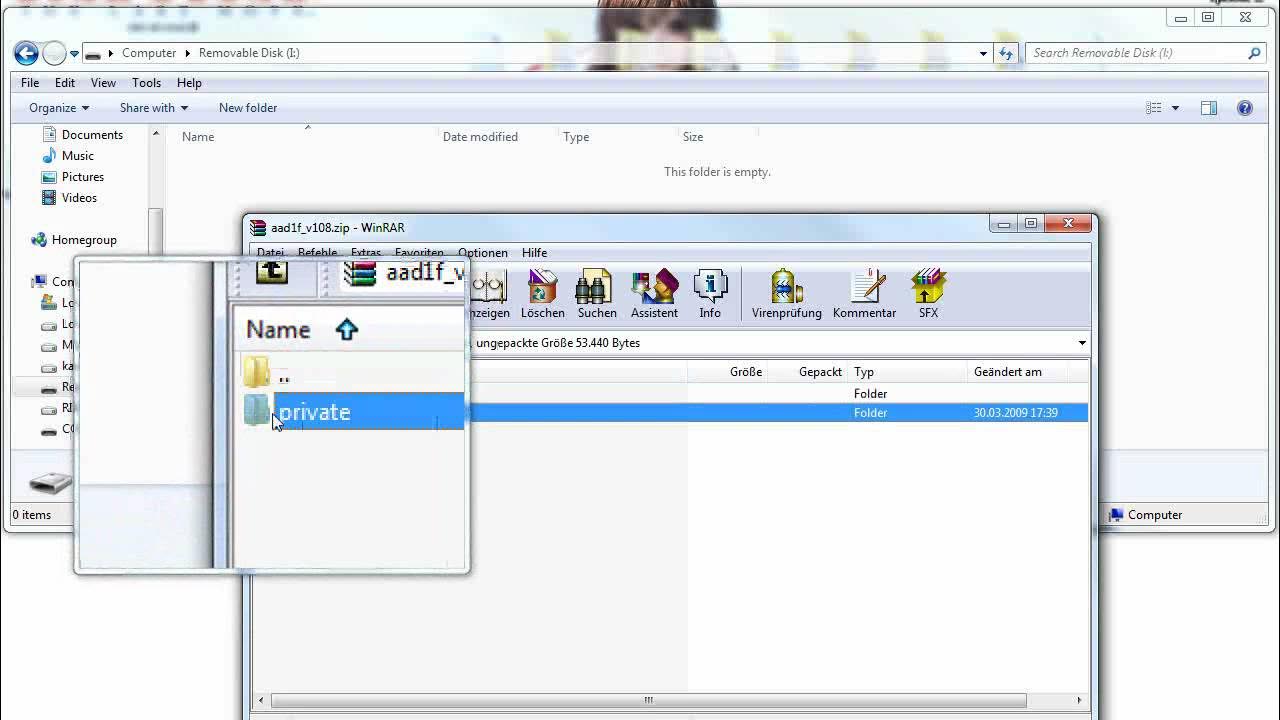Open the view options dropdown arrow
The image size is (1280, 720).
[1175, 108]
